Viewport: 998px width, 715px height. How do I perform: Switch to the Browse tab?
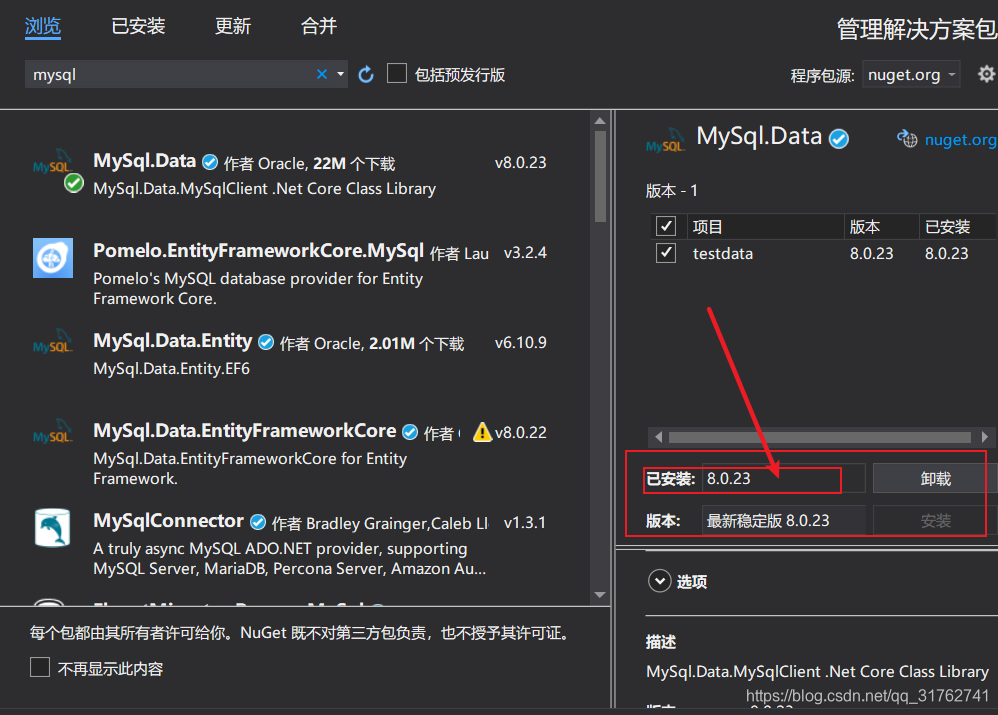coord(43,26)
